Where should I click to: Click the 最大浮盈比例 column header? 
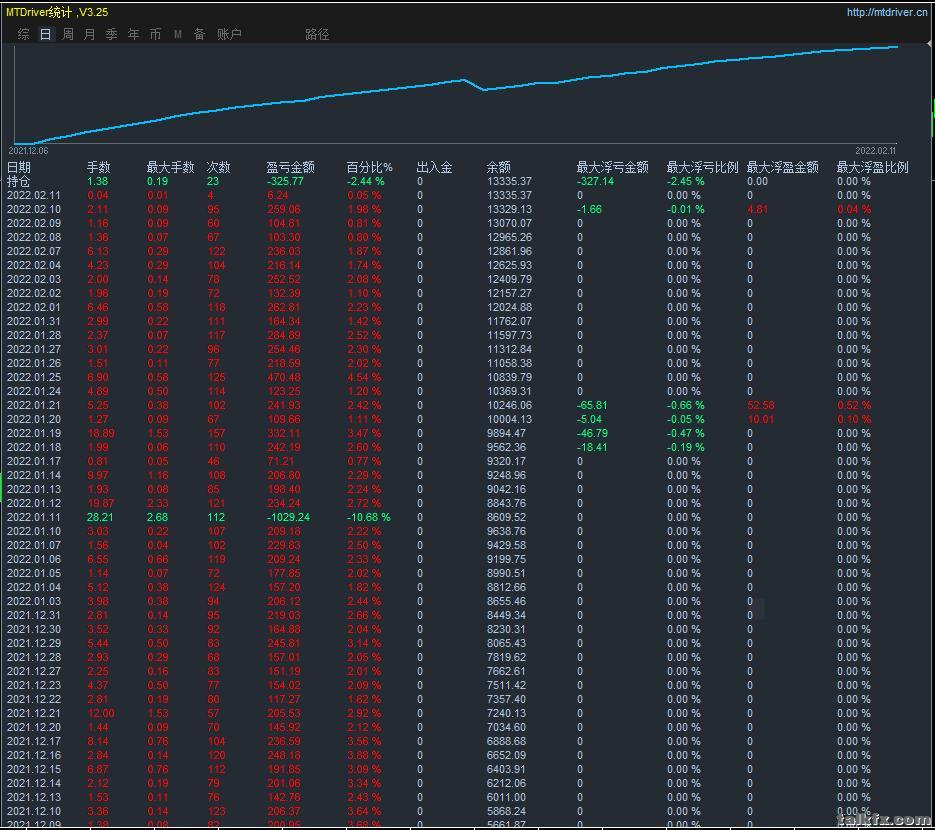[872, 168]
